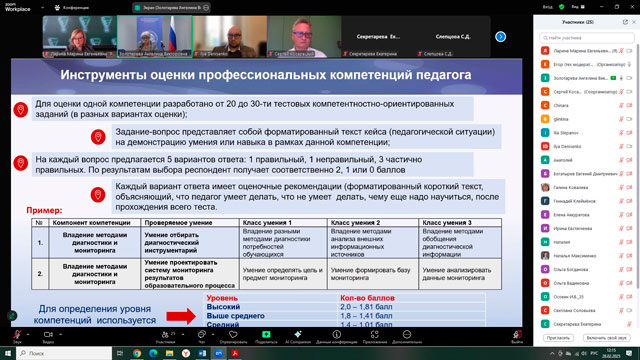This screenshot has width=640, height=360.
Task: Open Google Chrome from taskbar
Action: 137,353
